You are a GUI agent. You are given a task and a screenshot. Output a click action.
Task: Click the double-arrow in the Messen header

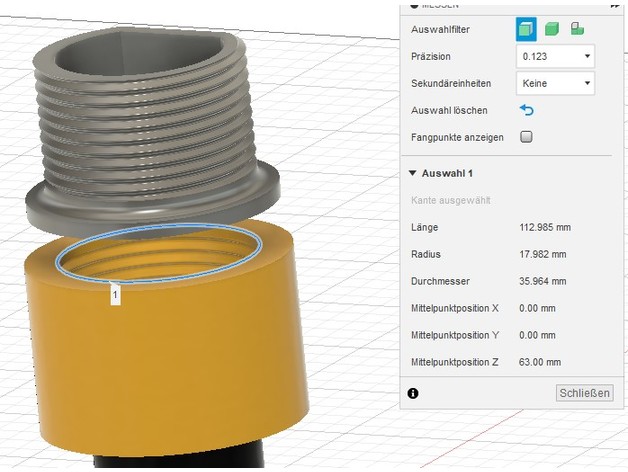[616, 4]
